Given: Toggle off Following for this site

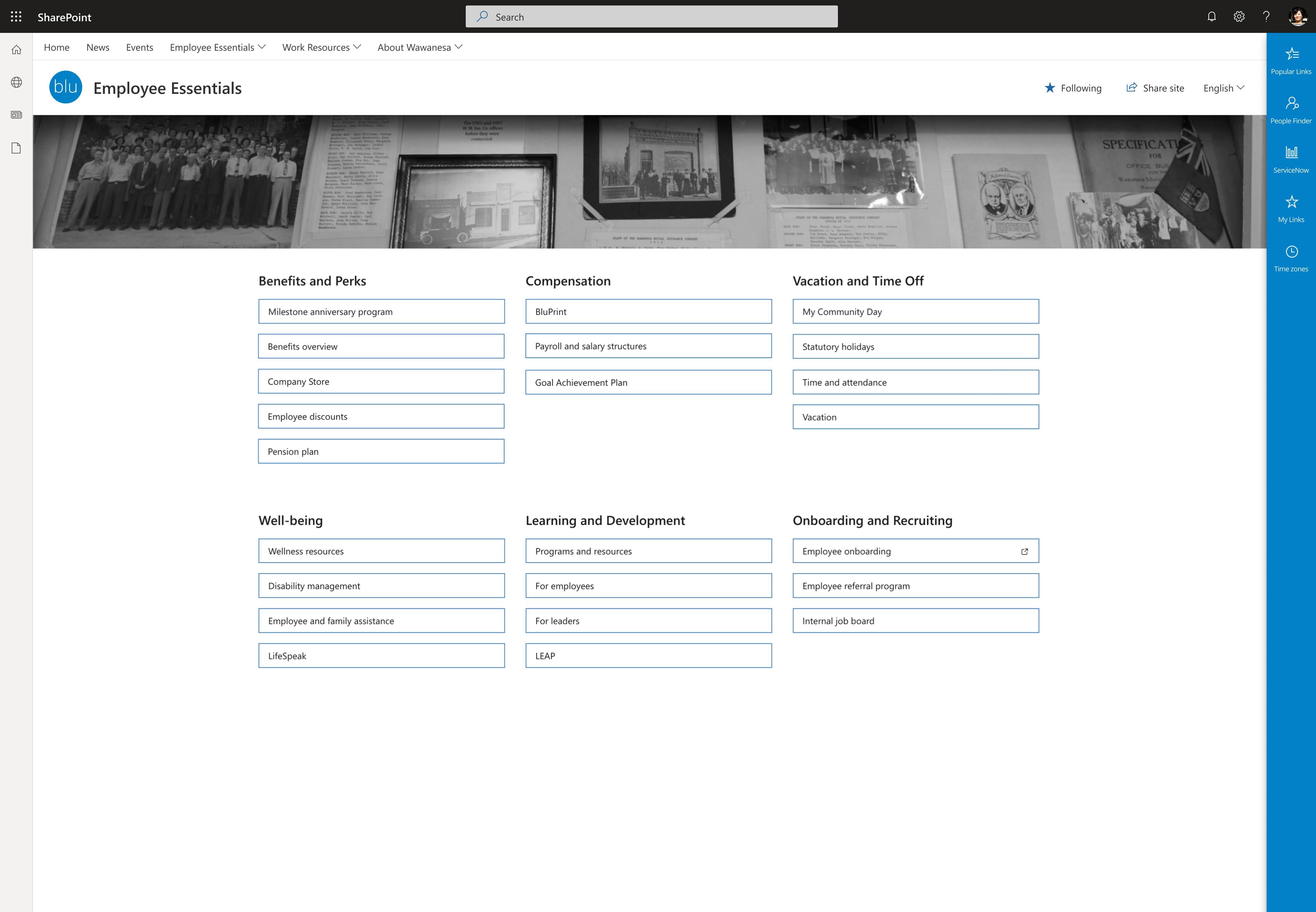Looking at the screenshot, I should (x=1074, y=88).
